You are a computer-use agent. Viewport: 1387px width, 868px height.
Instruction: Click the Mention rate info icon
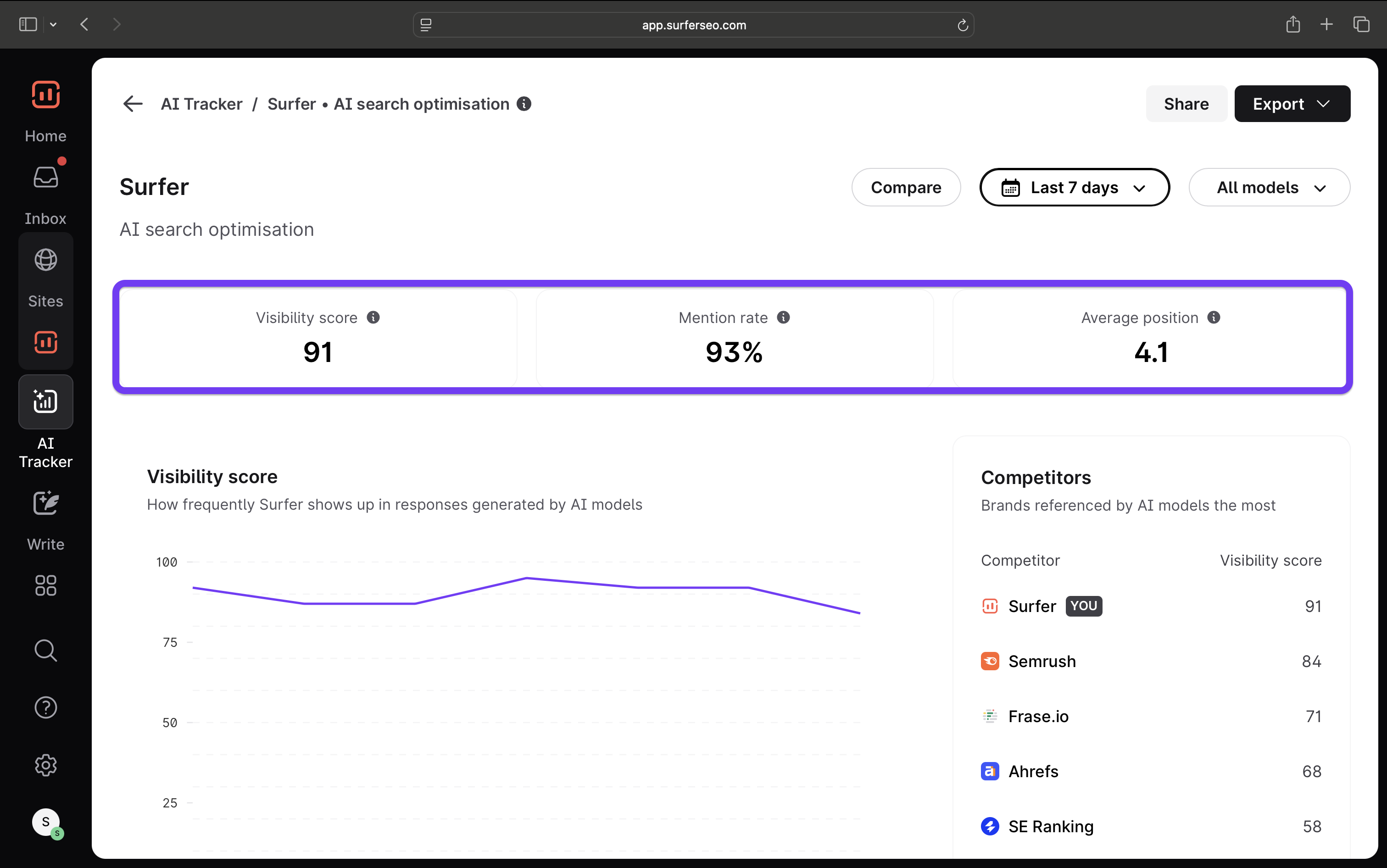[x=784, y=317]
